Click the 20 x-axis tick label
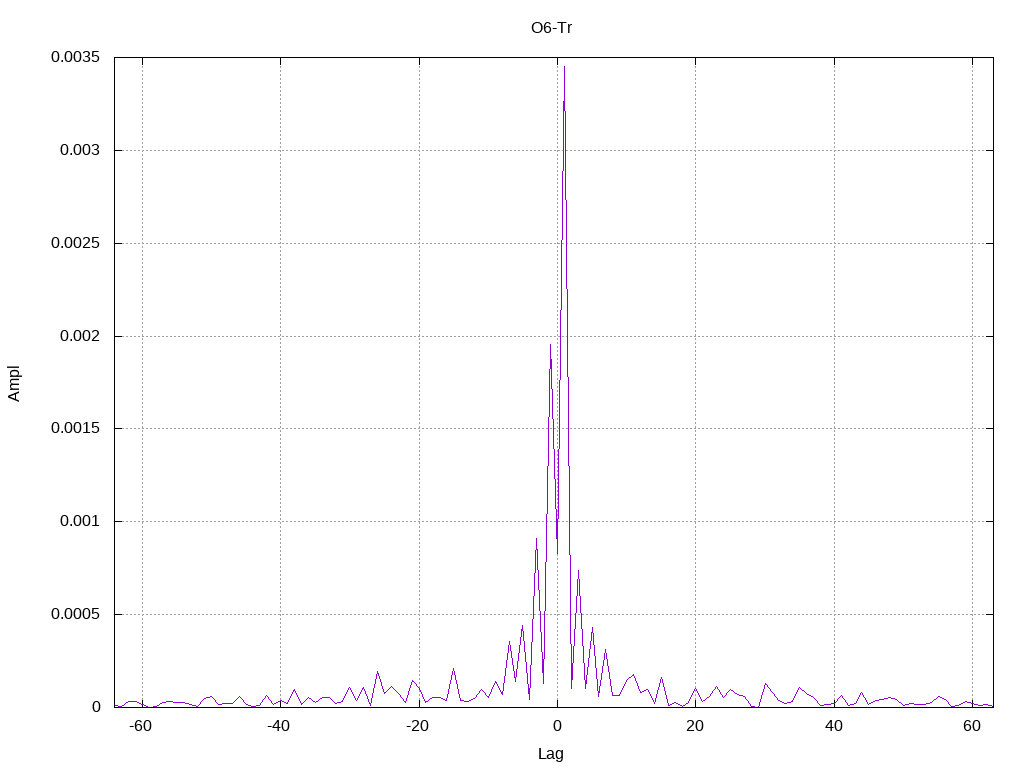 pos(695,726)
